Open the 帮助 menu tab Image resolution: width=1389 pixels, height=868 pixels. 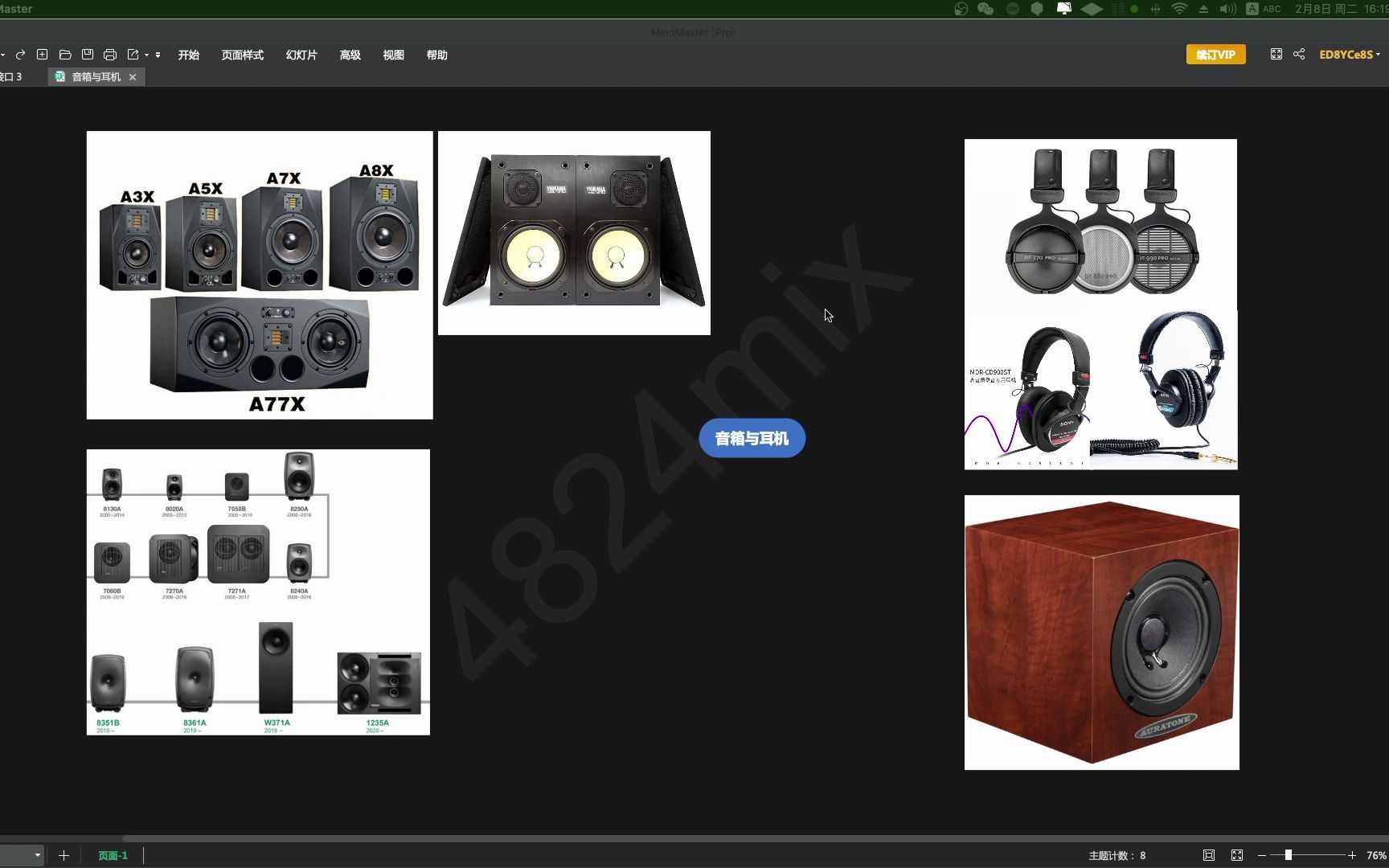pyautogui.click(x=436, y=55)
